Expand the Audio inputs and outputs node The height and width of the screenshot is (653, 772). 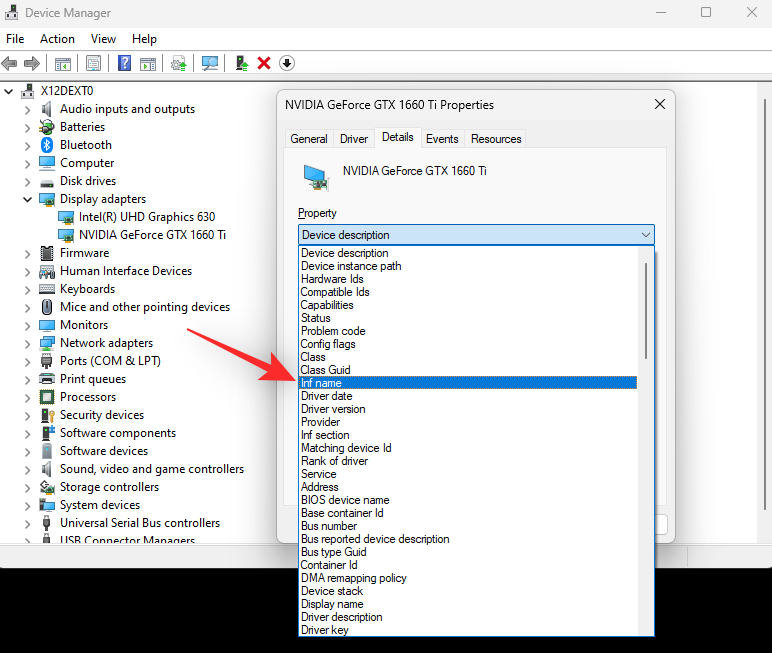click(x=28, y=109)
